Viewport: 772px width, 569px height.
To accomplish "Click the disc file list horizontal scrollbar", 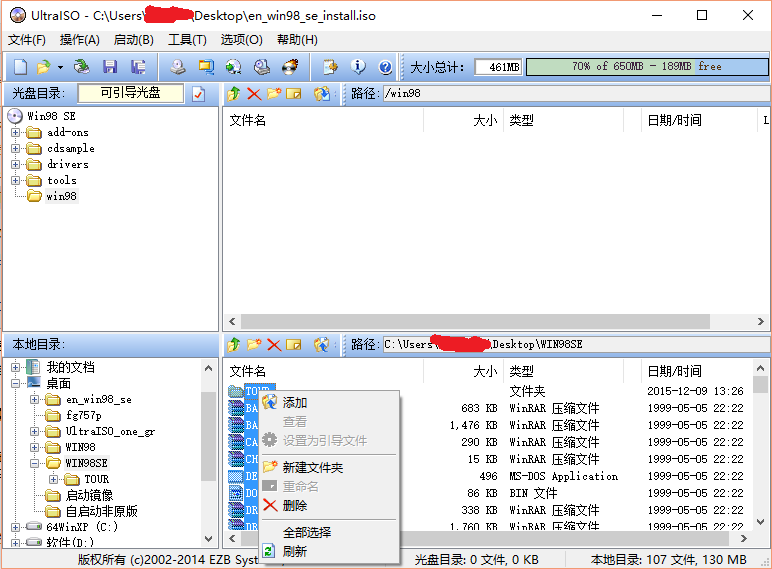I will point(475,321).
